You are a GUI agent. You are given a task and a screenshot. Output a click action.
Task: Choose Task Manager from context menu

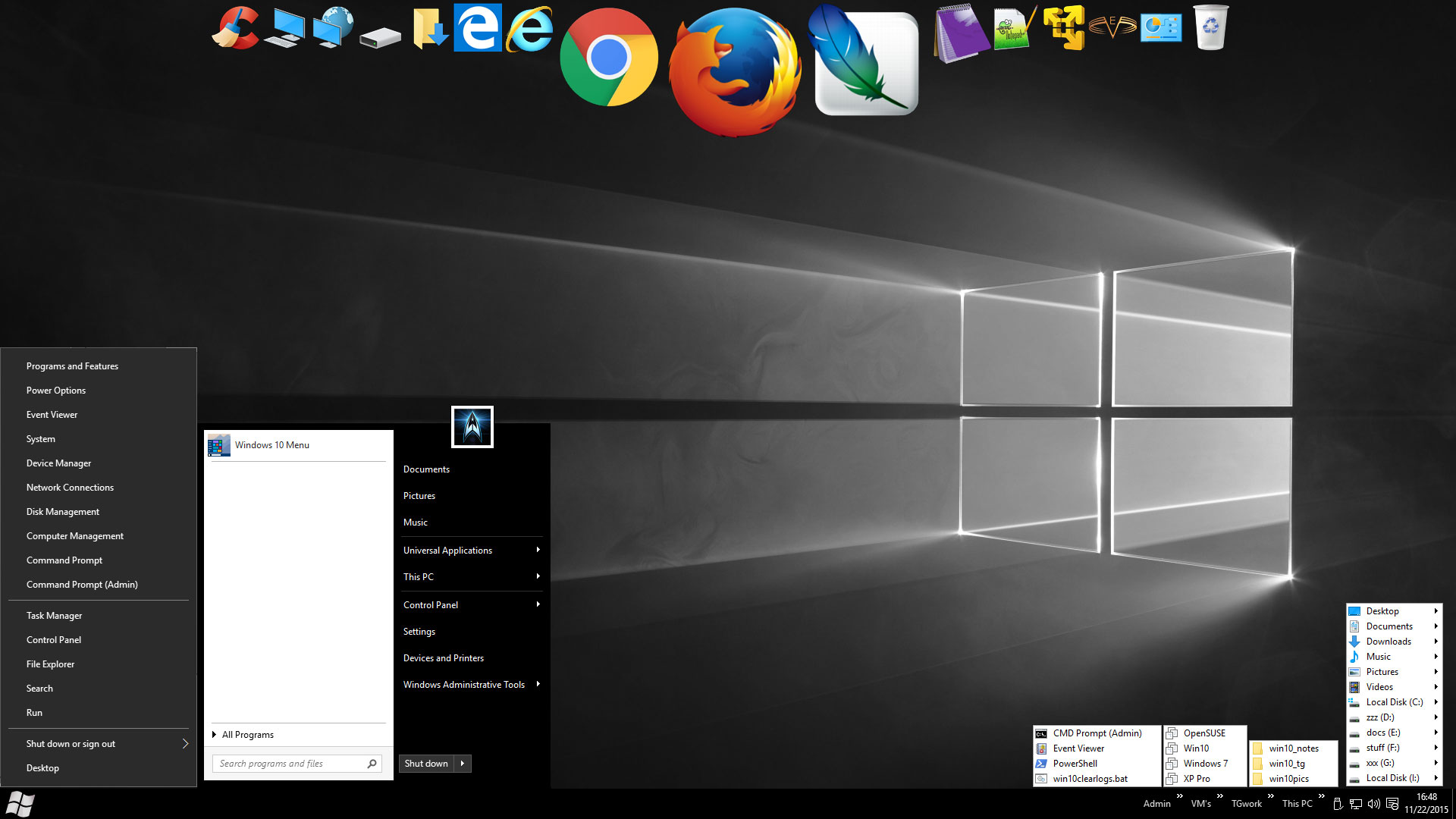[54, 616]
